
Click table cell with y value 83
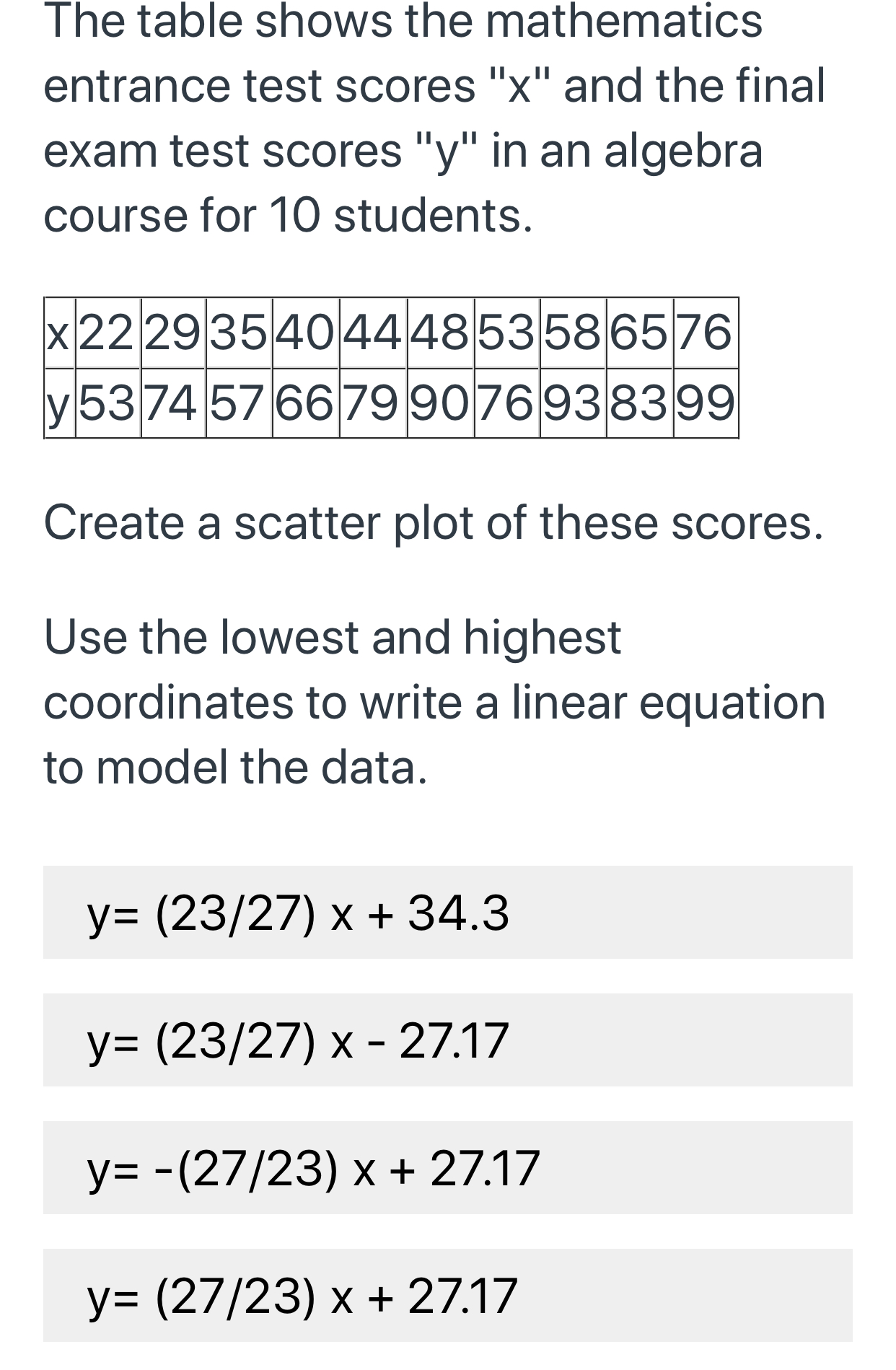coord(639,403)
